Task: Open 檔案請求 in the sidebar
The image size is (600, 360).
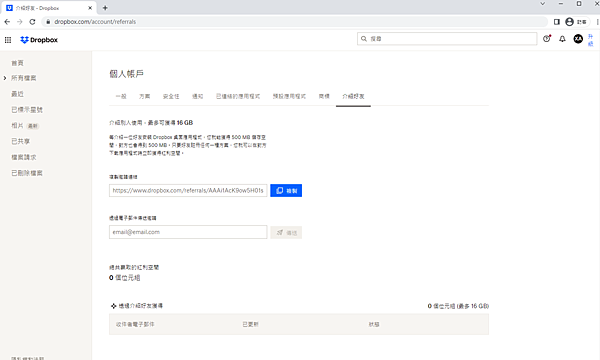Action: pos(24,157)
